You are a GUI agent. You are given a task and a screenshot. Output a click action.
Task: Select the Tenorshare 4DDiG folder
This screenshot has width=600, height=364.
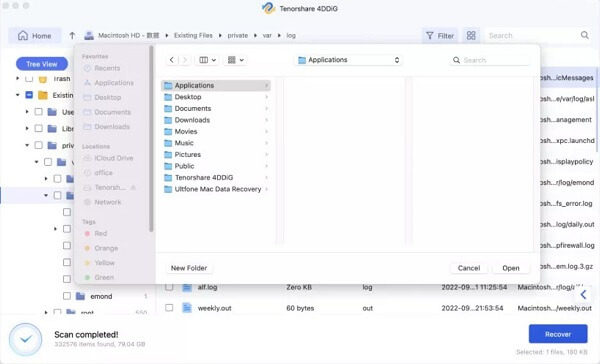tap(216, 178)
